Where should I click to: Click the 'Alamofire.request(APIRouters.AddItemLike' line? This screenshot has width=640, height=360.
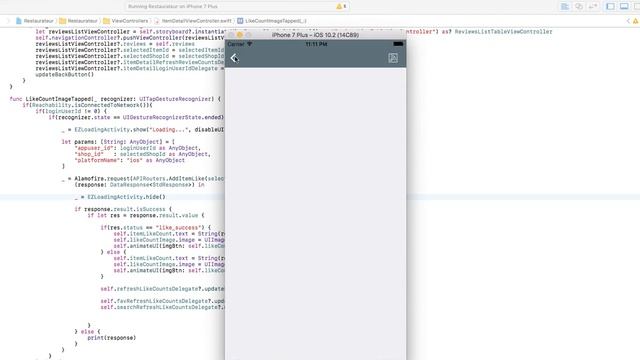pos(143,179)
